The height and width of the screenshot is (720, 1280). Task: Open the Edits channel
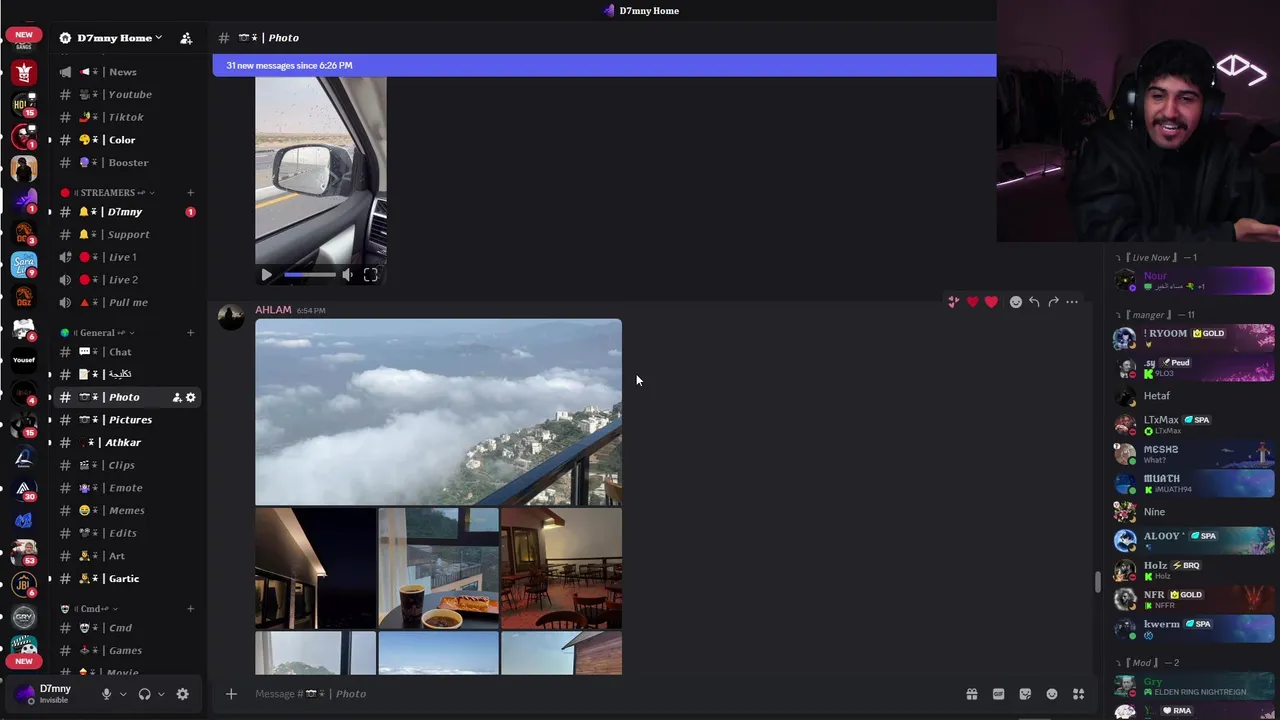pyautogui.click(x=123, y=533)
